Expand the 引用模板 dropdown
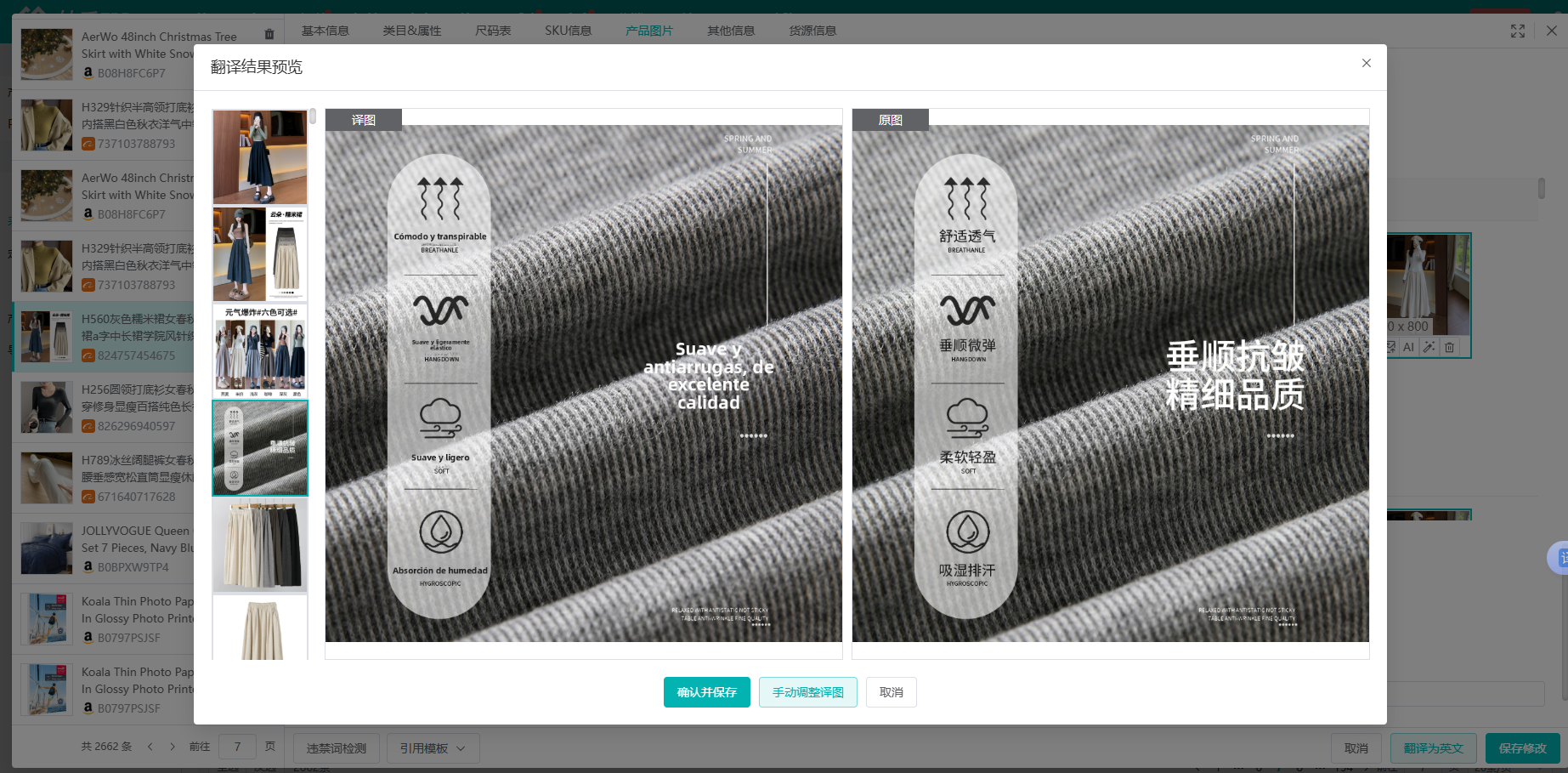The width and height of the screenshot is (1568, 773). (433, 748)
